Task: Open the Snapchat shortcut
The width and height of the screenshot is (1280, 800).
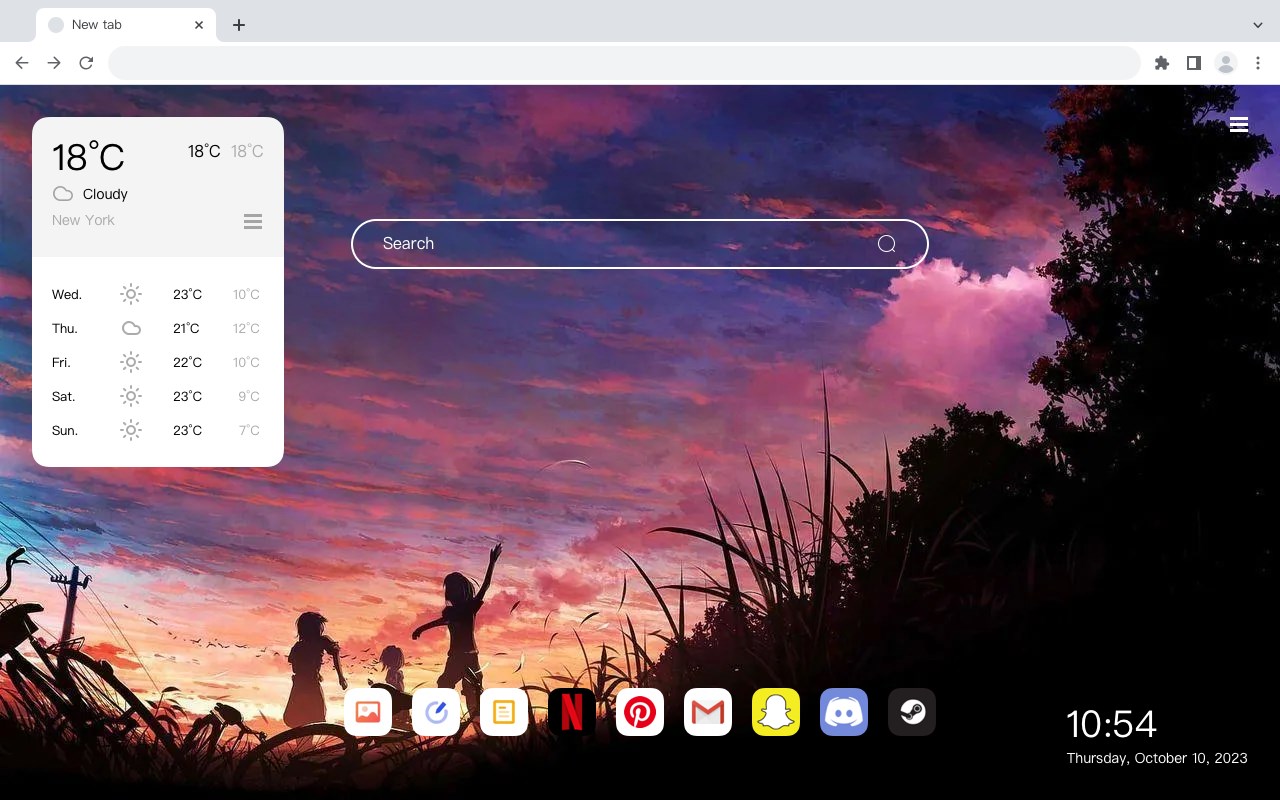Action: pos(776,712)
